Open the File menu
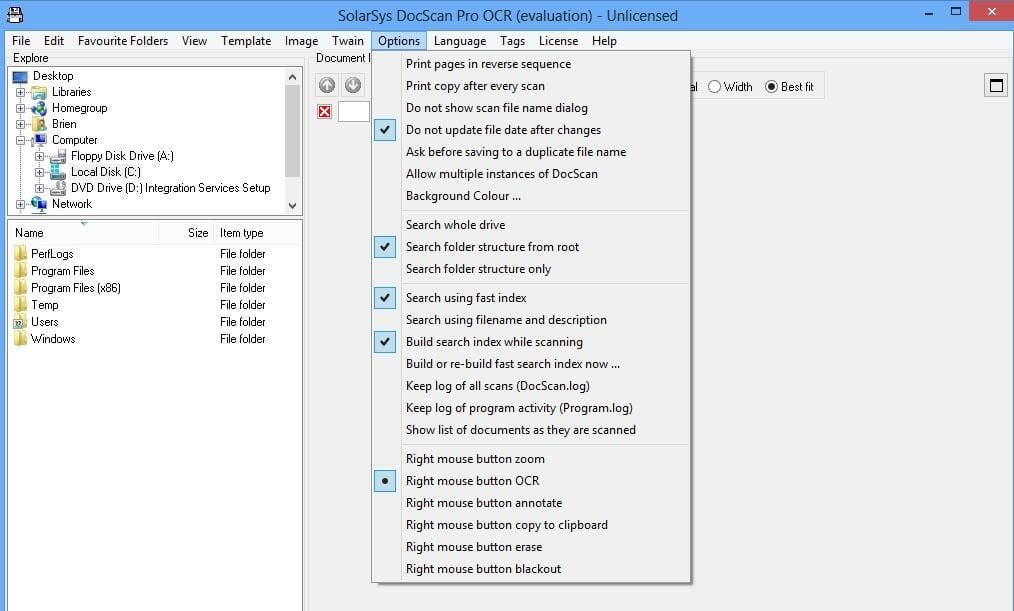1014x611 pixels. coord(21,41)
